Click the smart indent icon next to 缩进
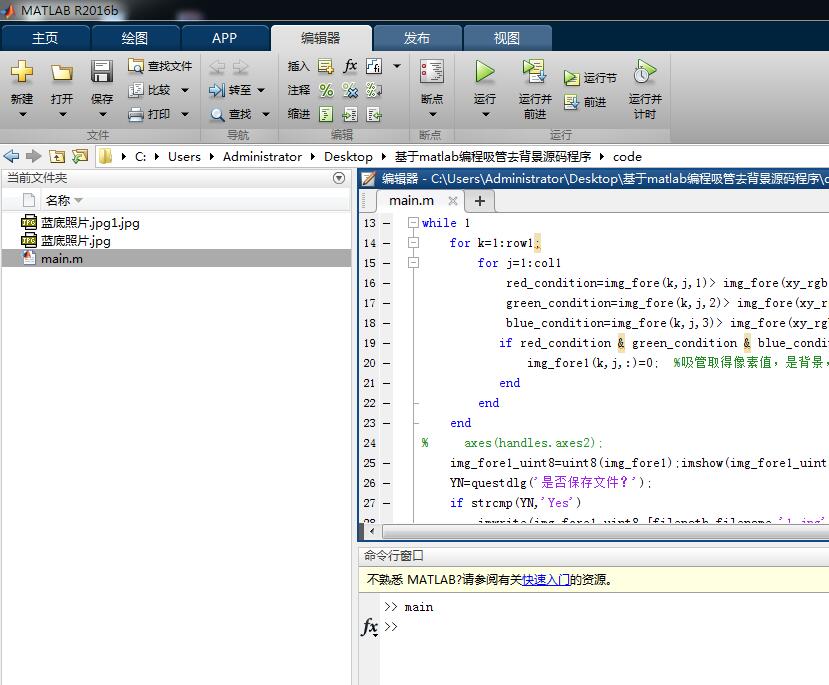The image size is (829, 685). click(326, 114)
